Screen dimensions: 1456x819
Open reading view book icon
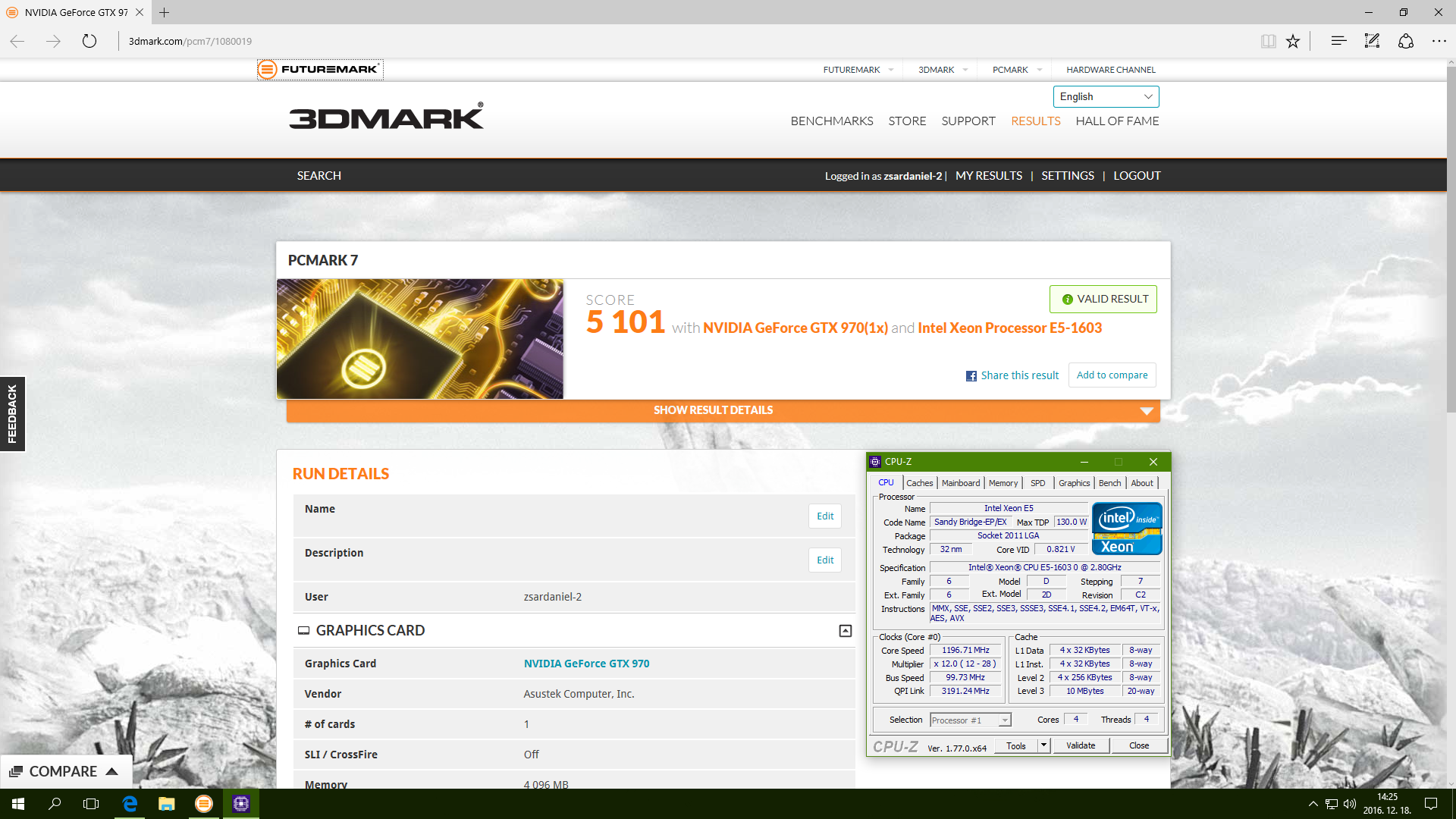(x=1268, y=41)
